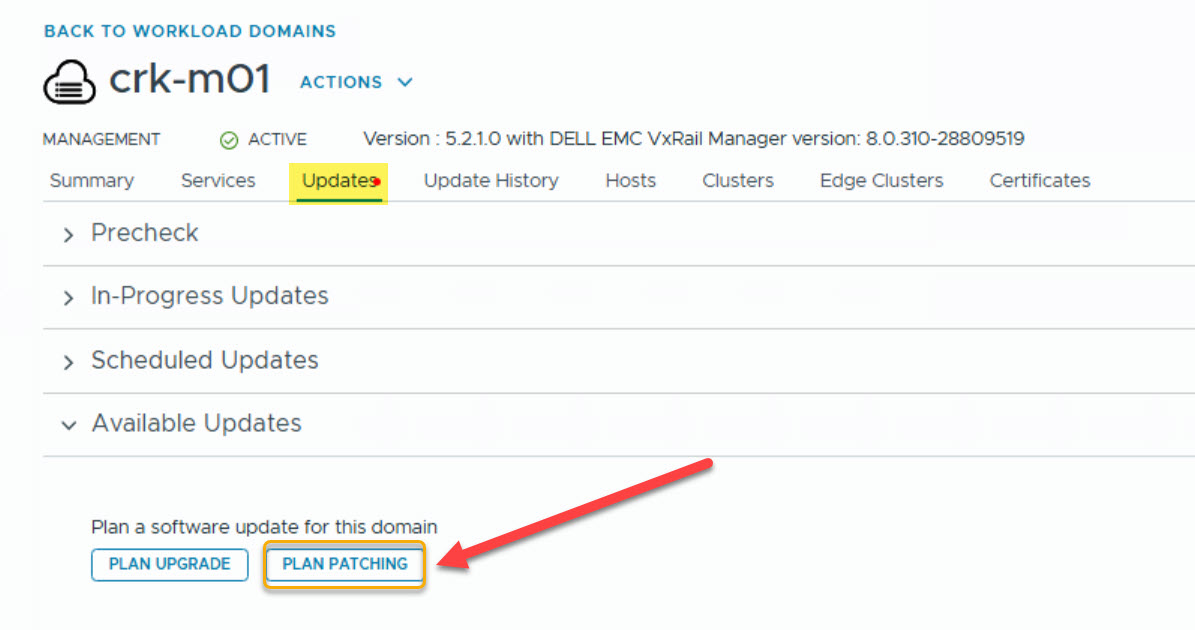Go to the Update History tab
The height and width of the screenshot is (630, 1195).
(491, 181)
